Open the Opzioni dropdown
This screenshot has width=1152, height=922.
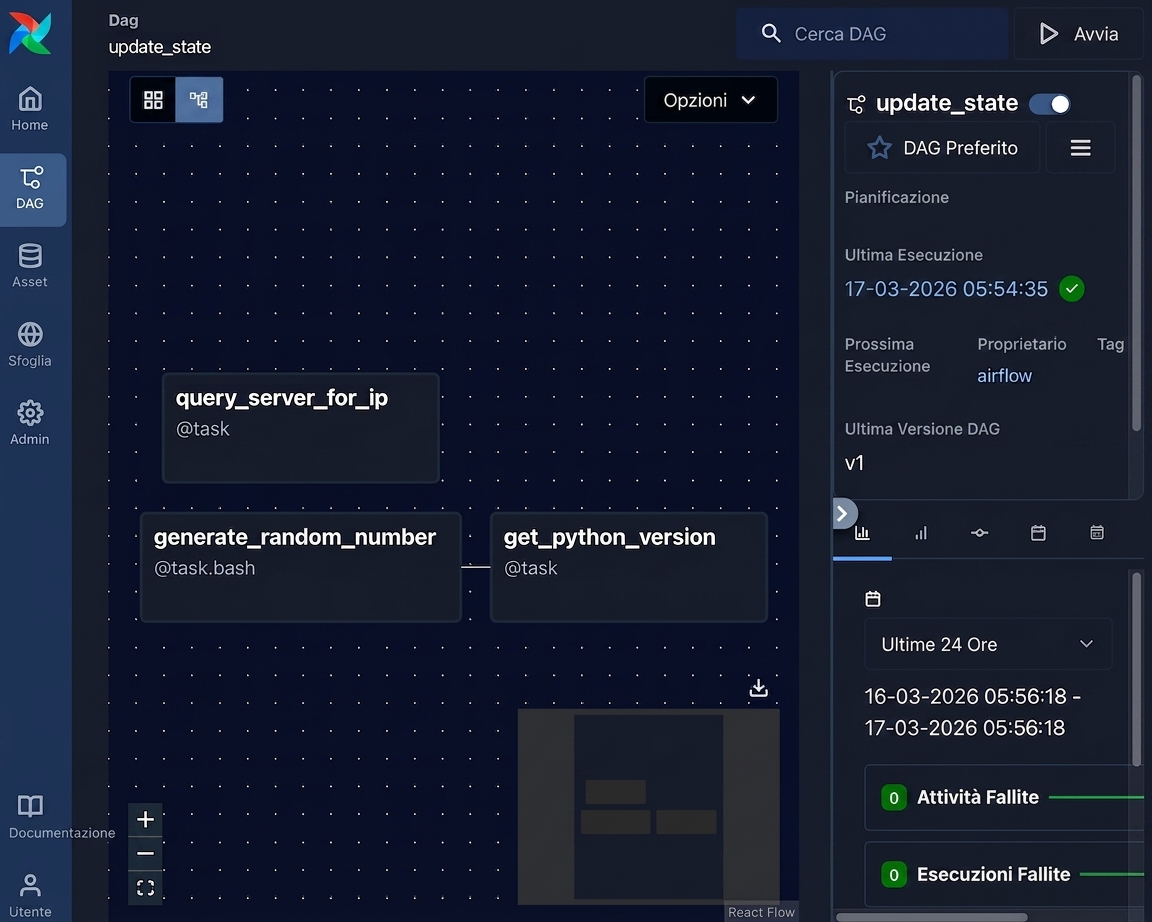point(710,100)
